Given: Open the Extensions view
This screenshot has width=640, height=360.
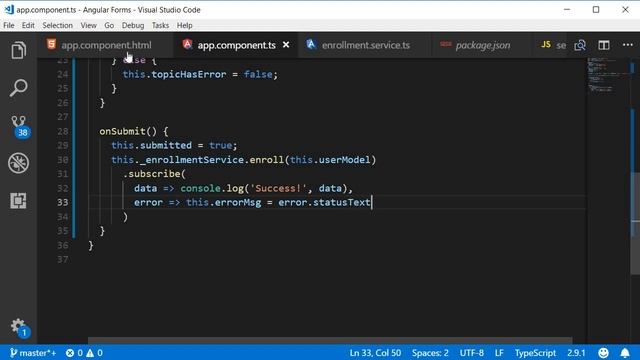Looking at the screenshot, I should pyautogui.click(x=18, y=200).
